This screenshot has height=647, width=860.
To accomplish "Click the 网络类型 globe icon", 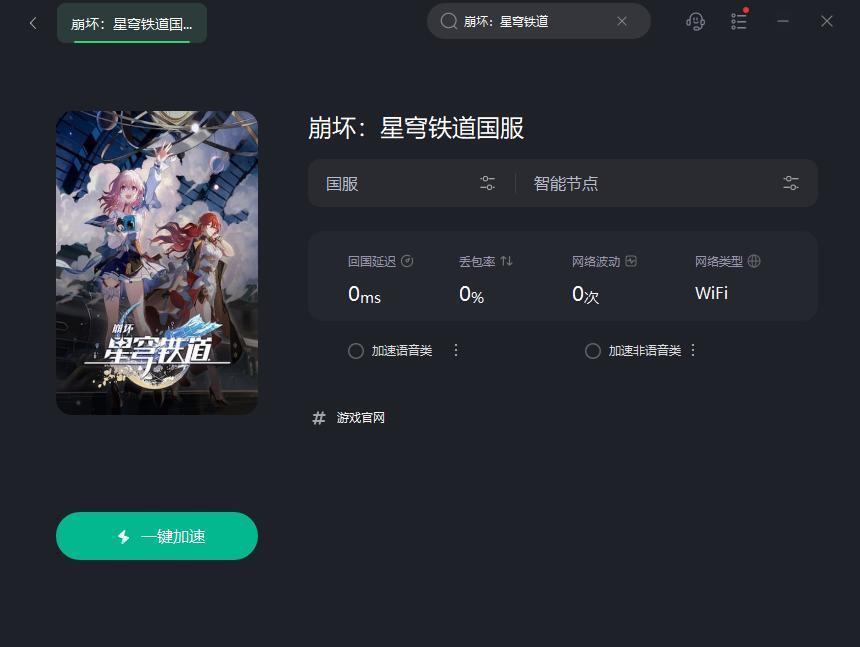I will coord(754,261).
